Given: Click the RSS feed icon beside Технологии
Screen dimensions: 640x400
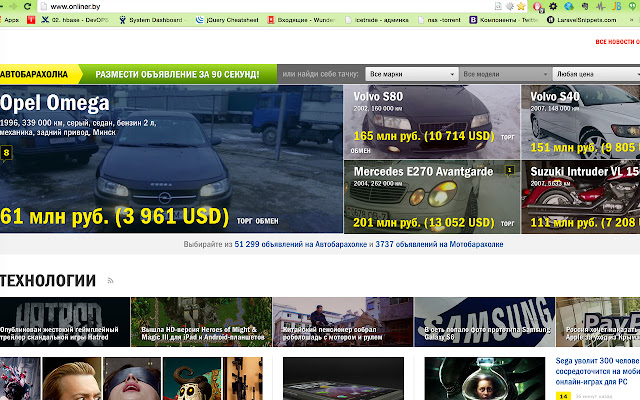Looking at the screenshot, I should click(110, 281).
